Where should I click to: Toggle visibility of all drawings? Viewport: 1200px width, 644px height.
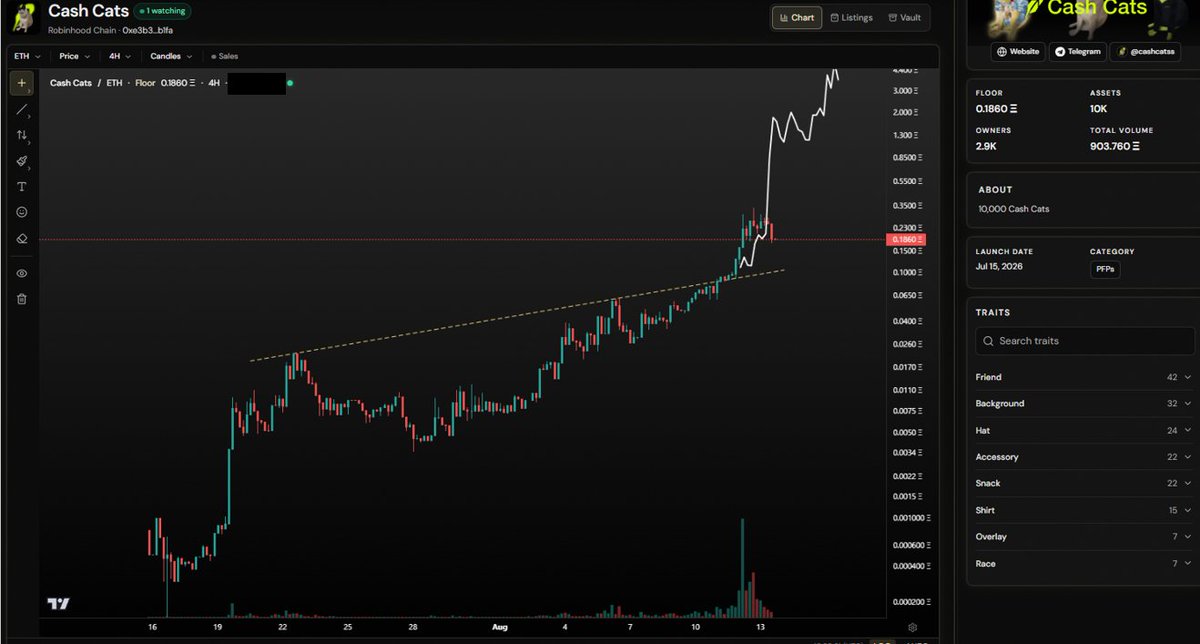21,273
